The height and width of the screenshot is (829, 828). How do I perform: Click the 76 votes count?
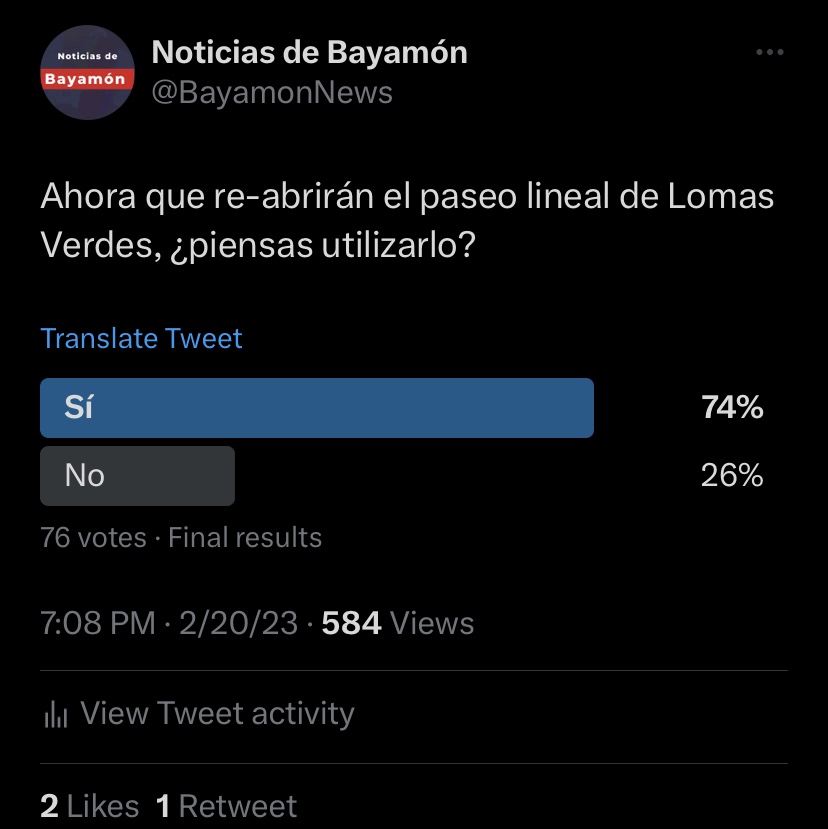coord(93,538)
